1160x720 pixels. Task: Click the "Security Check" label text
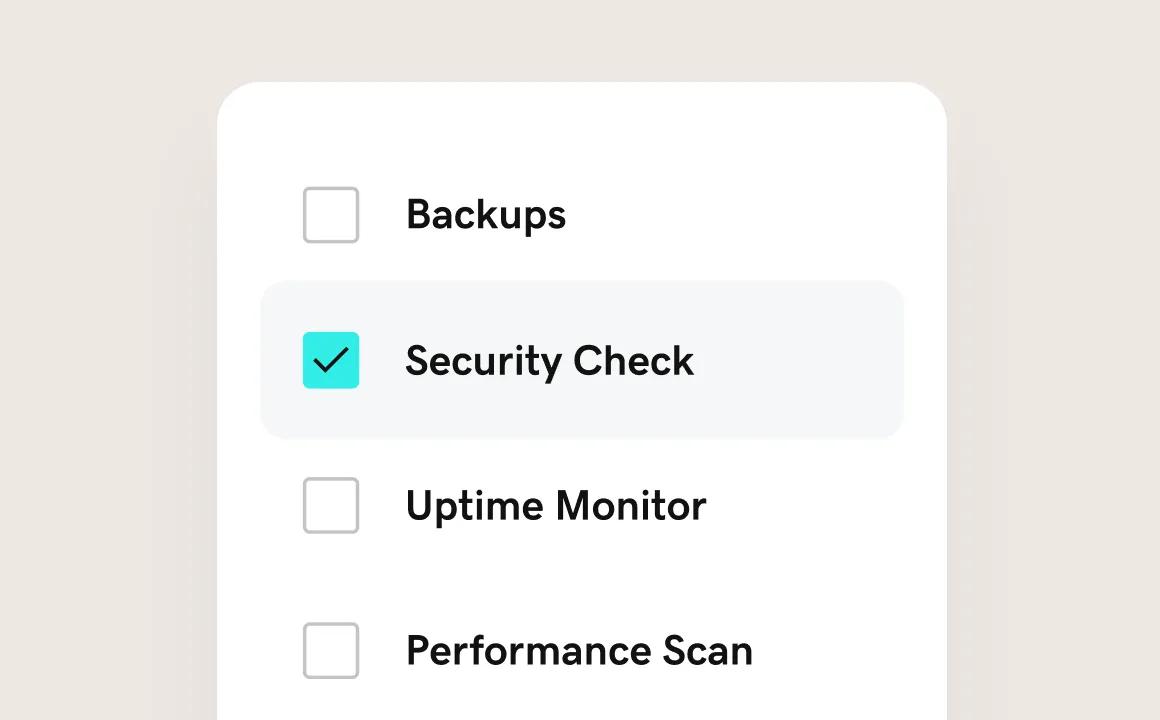tap(549, 361)
